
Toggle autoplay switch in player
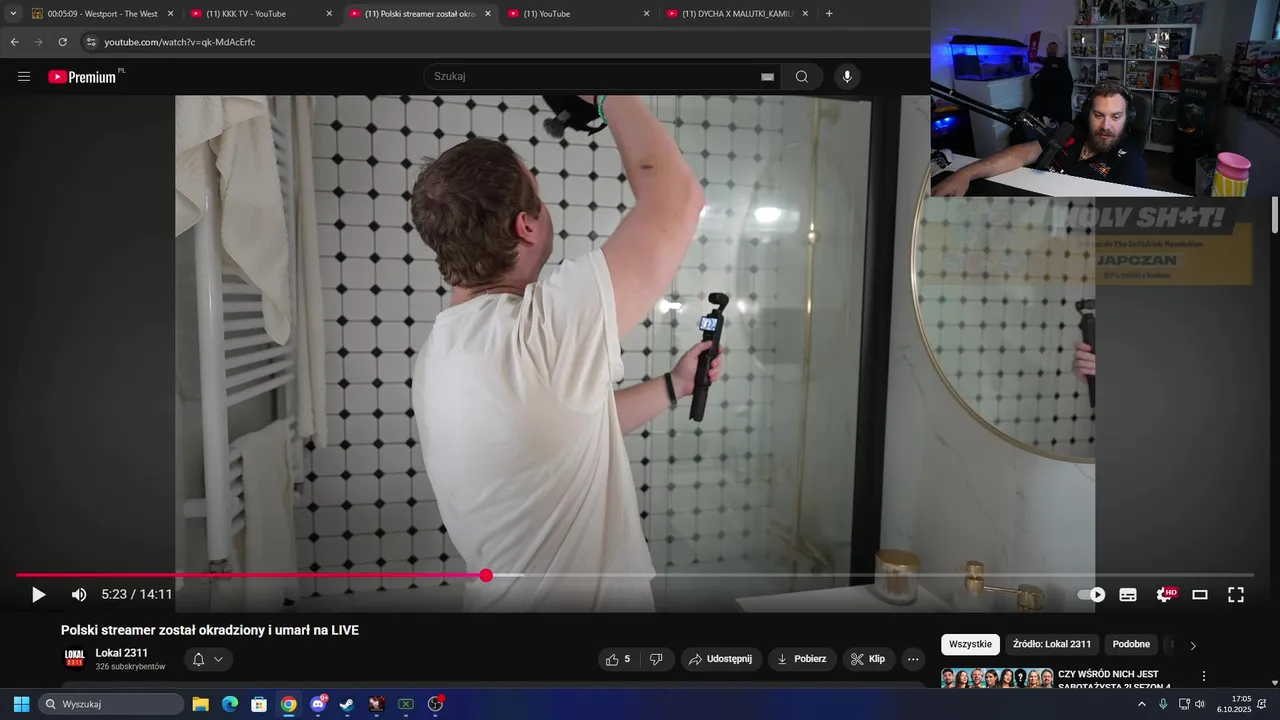click(x=1091, y=595)
